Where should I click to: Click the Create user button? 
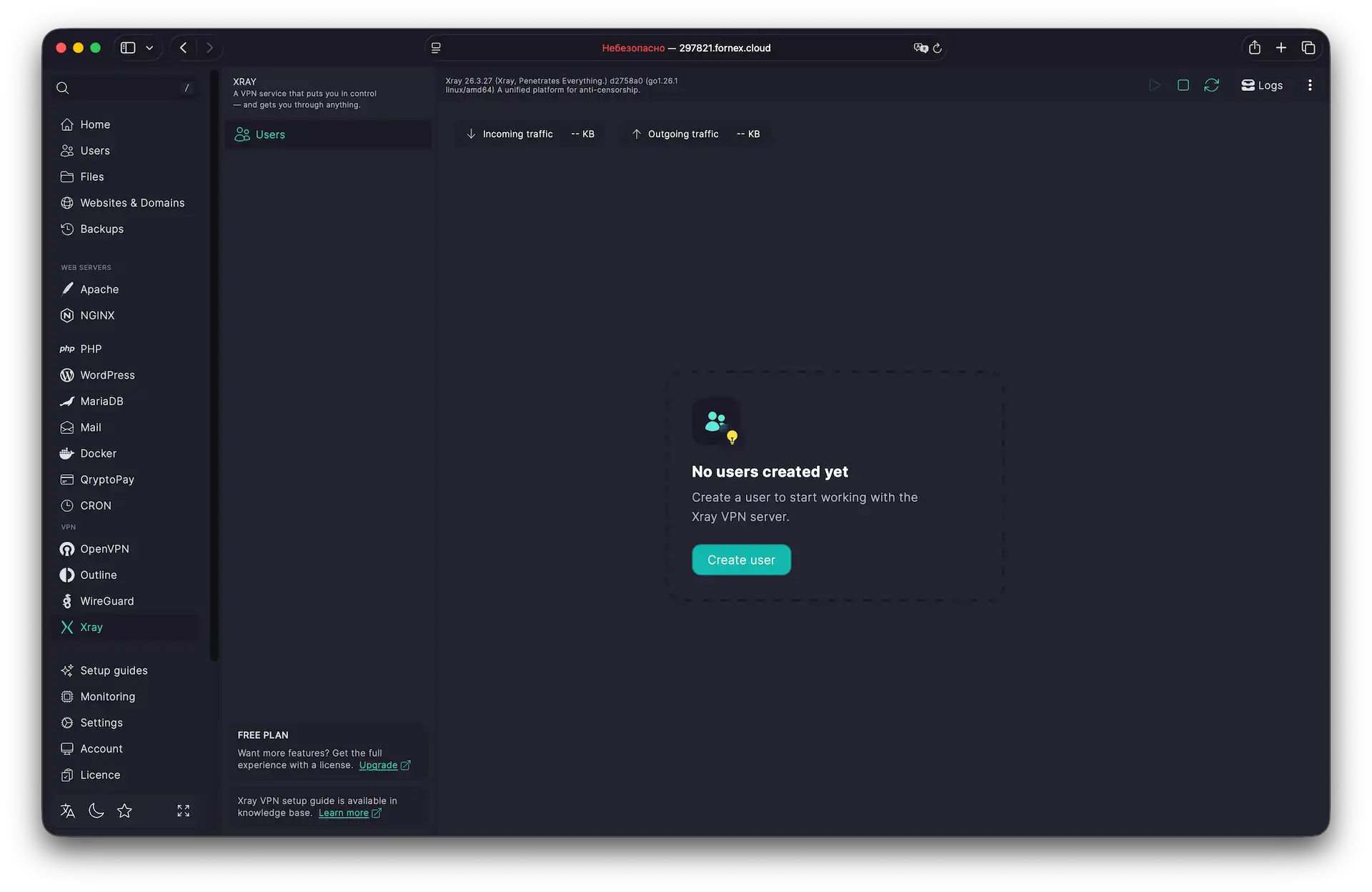tap(741, 560)
